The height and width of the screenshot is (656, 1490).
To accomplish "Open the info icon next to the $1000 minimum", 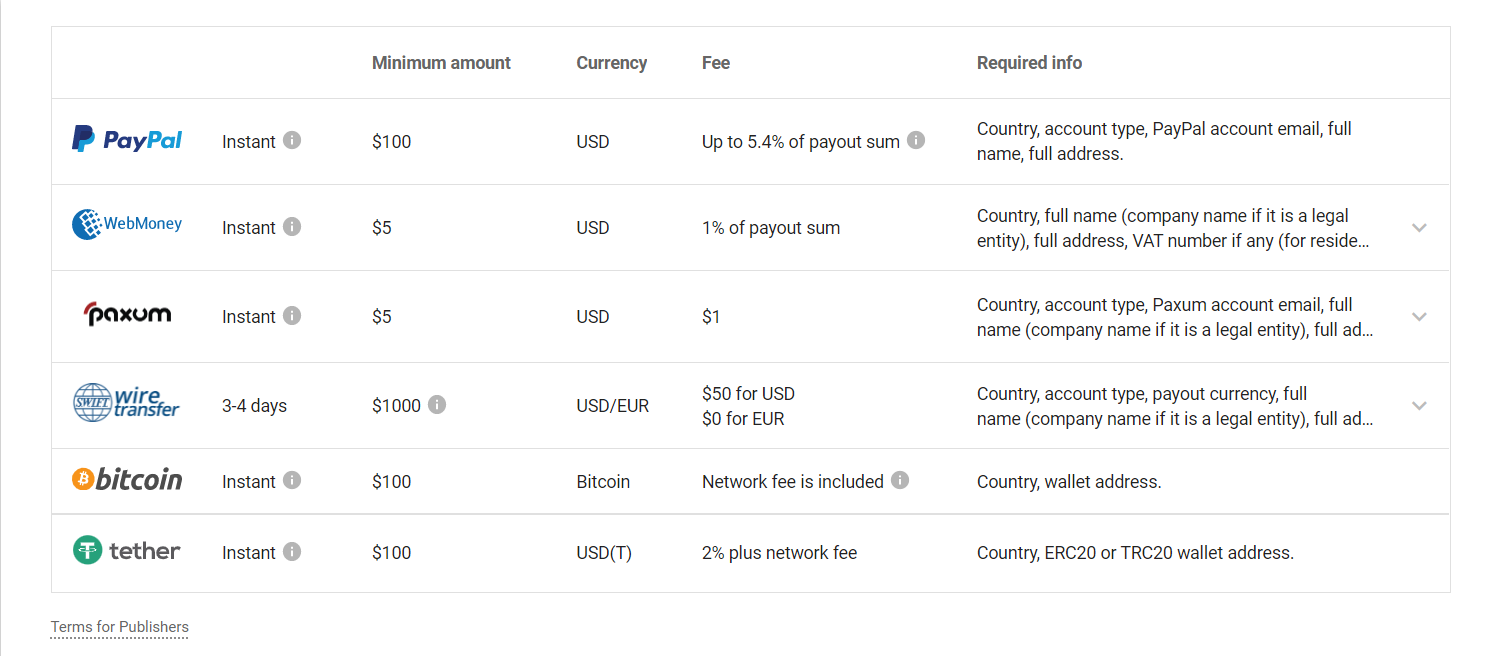I will (x=437, y=406).
